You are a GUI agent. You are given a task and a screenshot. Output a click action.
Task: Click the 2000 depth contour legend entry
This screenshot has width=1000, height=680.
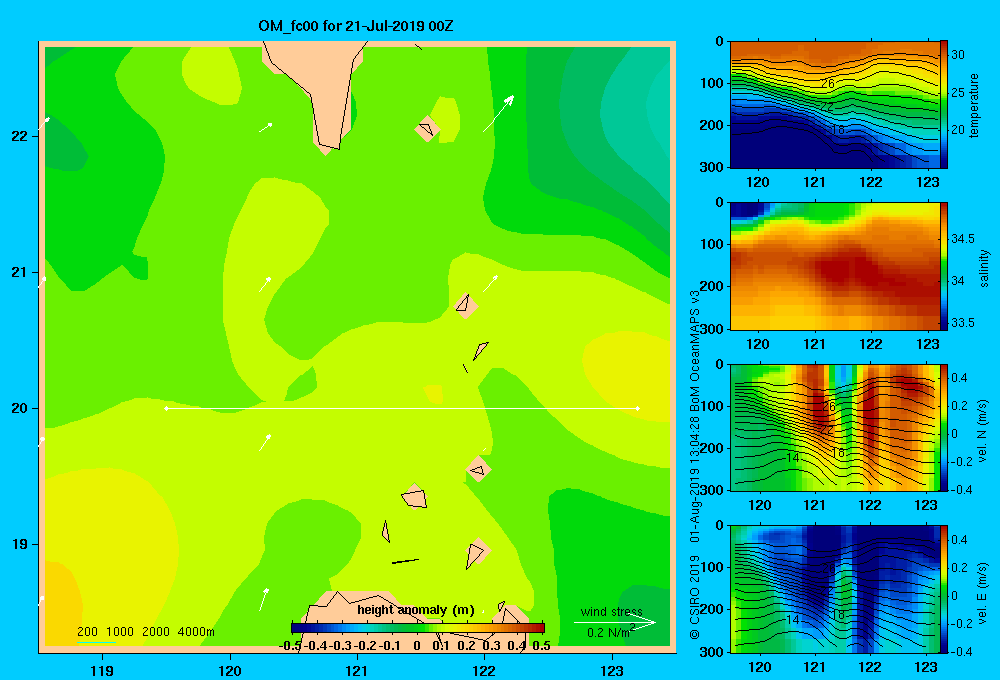pos(156,632)
